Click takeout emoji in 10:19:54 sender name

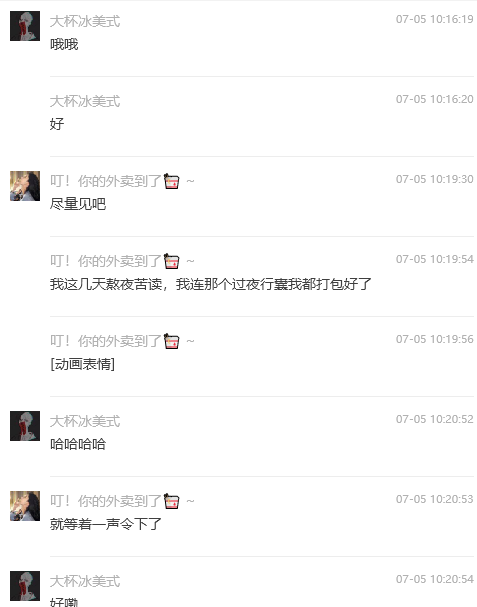(x=172, y=261)
